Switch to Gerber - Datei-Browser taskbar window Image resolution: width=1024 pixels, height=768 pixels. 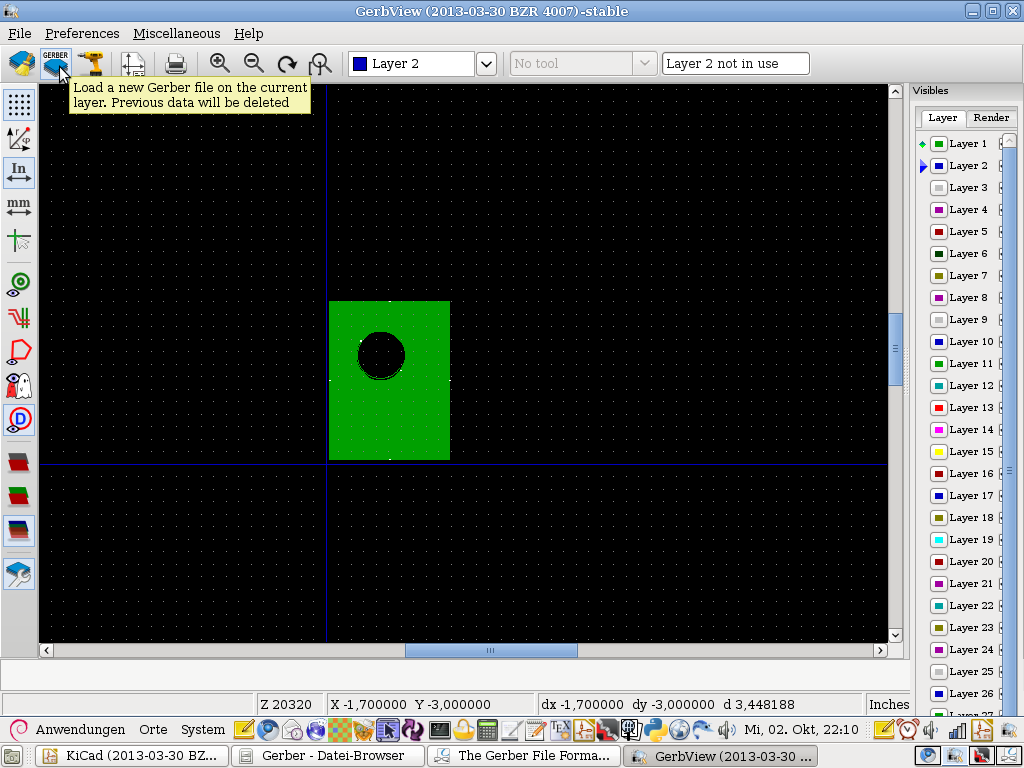click(328, 756)
